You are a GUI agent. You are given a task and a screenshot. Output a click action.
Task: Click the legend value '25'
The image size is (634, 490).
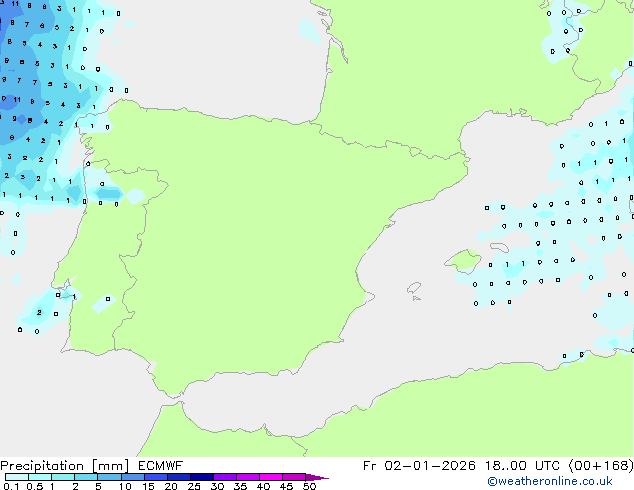(194, 486)
